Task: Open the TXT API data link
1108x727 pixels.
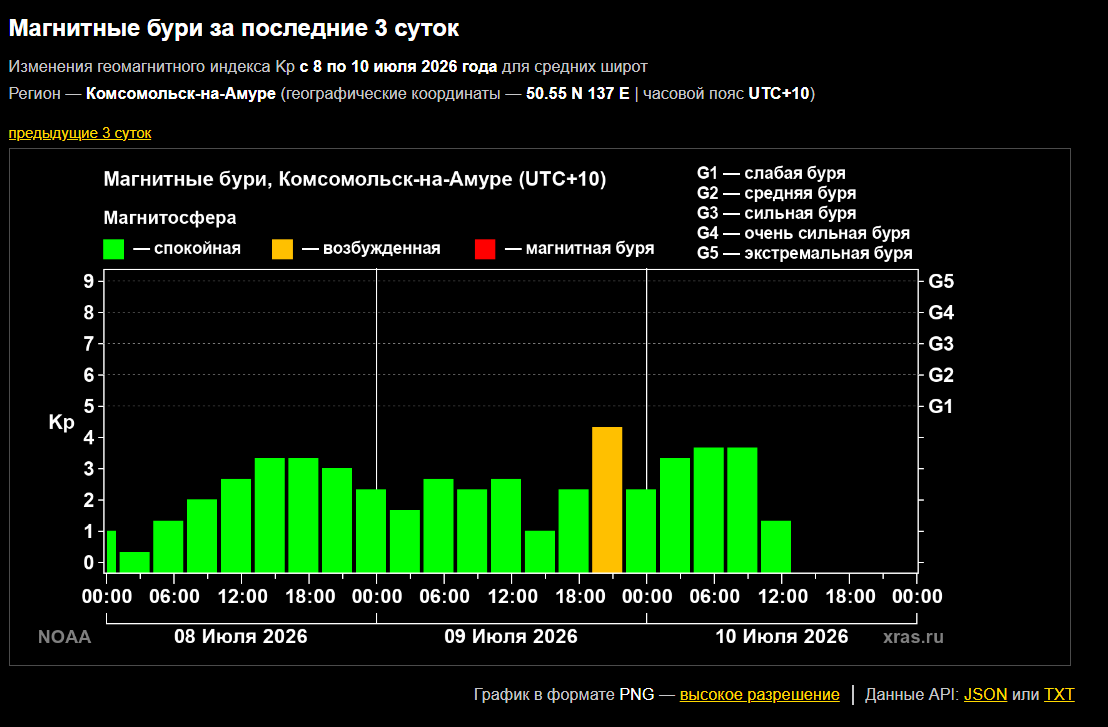Action: click(1059, 695)
